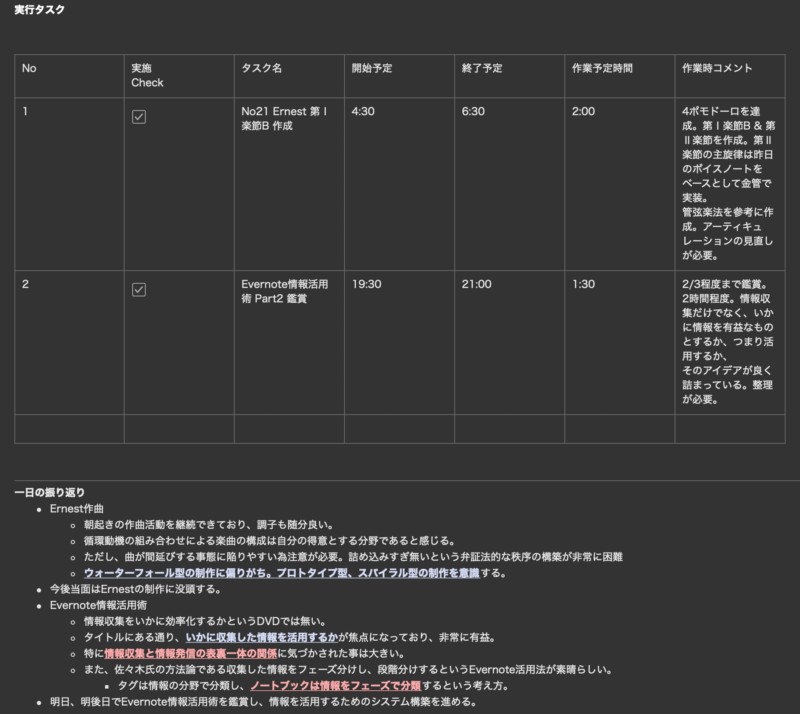Click comment starting 4ポモドーロを達成
The height and width of the screenshot is (714, 800).
(x=729, y=183)
